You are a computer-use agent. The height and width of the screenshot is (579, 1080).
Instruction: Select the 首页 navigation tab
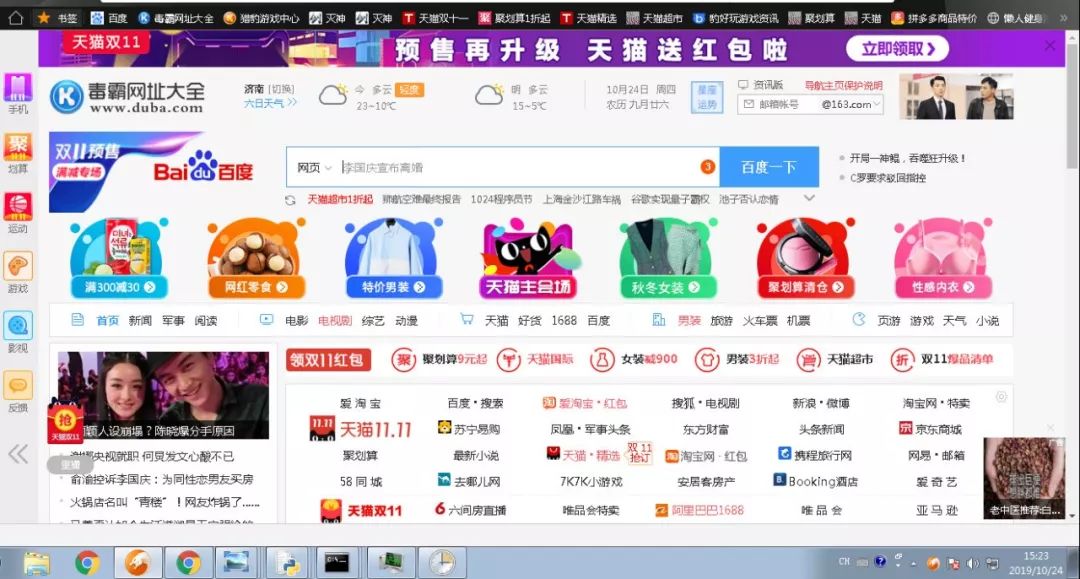click(107, 321)
